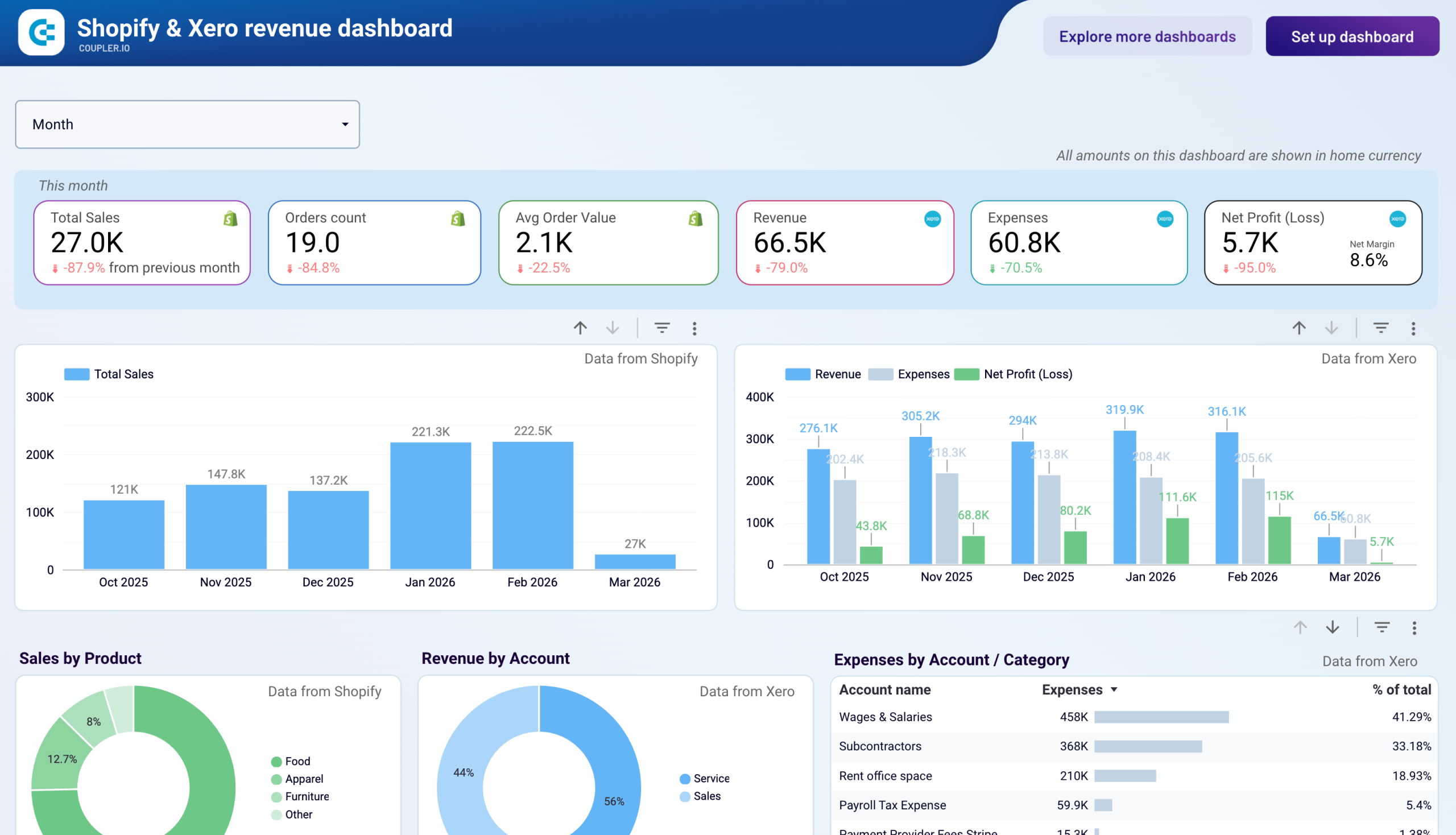Screen dimensions: 1456x835
Task: Toggle the Total Sales legend entry
Action: pos(109,373)
